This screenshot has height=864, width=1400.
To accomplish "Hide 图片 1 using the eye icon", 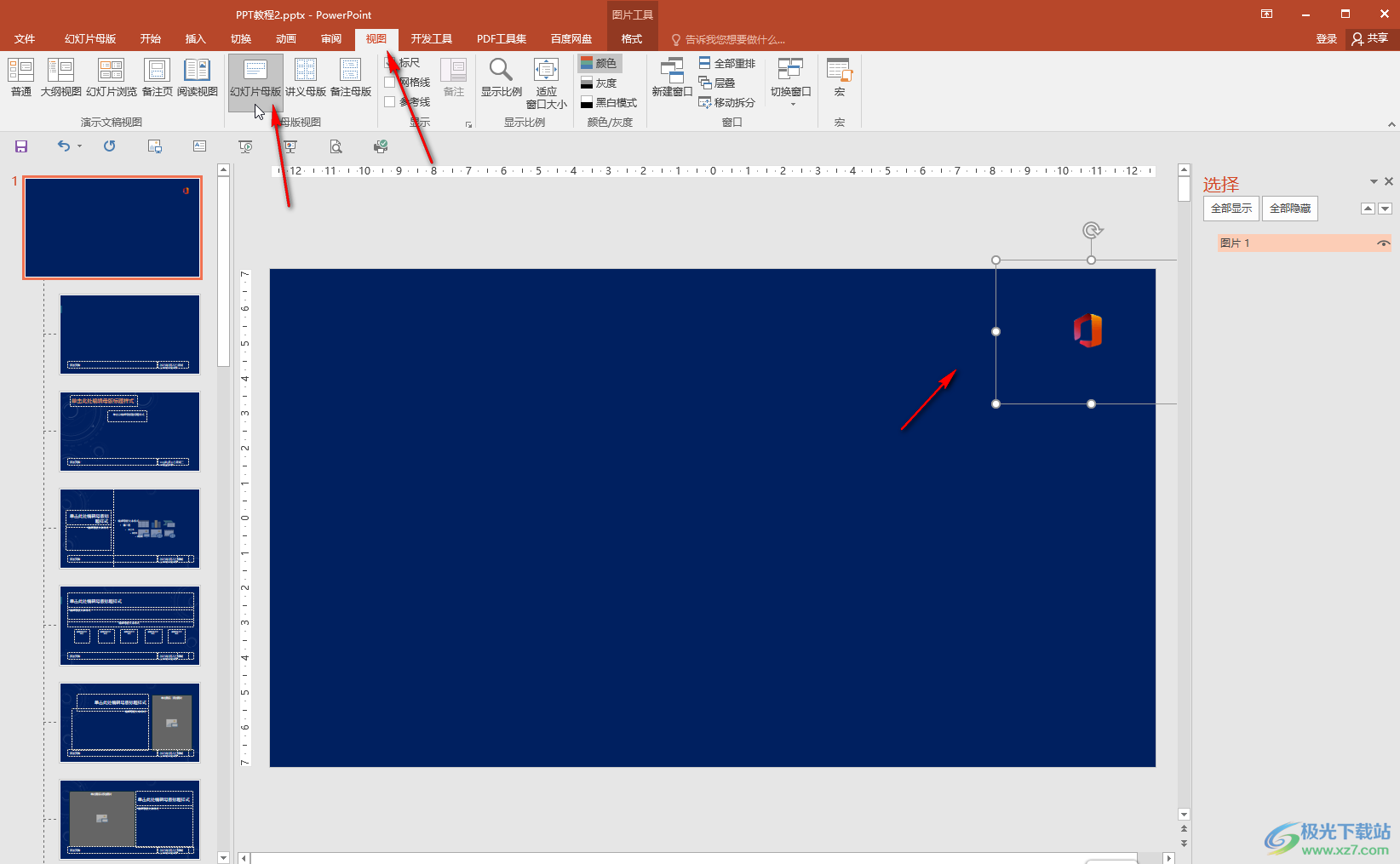I will tap(1383, 243).
